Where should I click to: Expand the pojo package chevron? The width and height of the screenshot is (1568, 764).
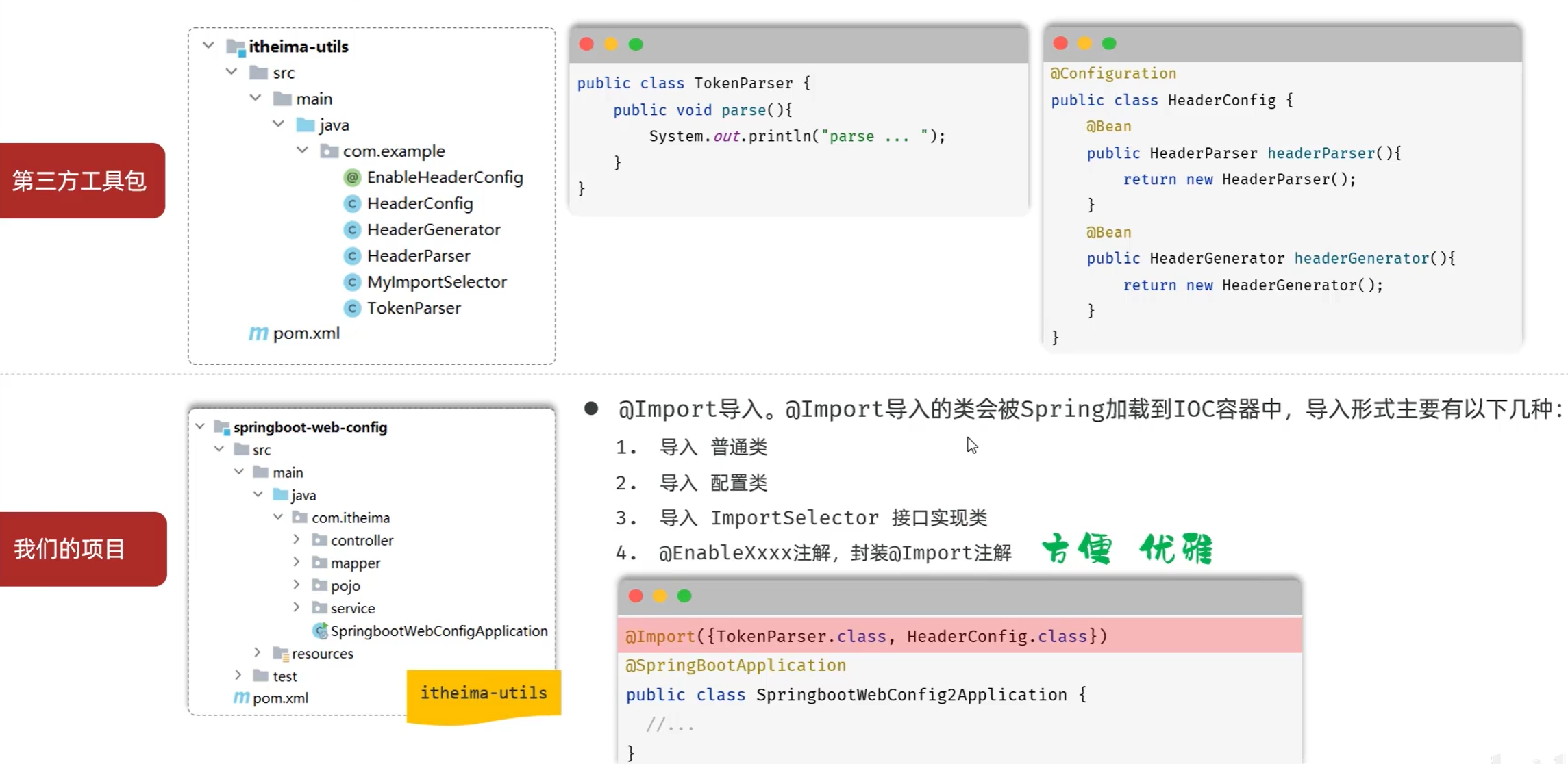point(297,585)
